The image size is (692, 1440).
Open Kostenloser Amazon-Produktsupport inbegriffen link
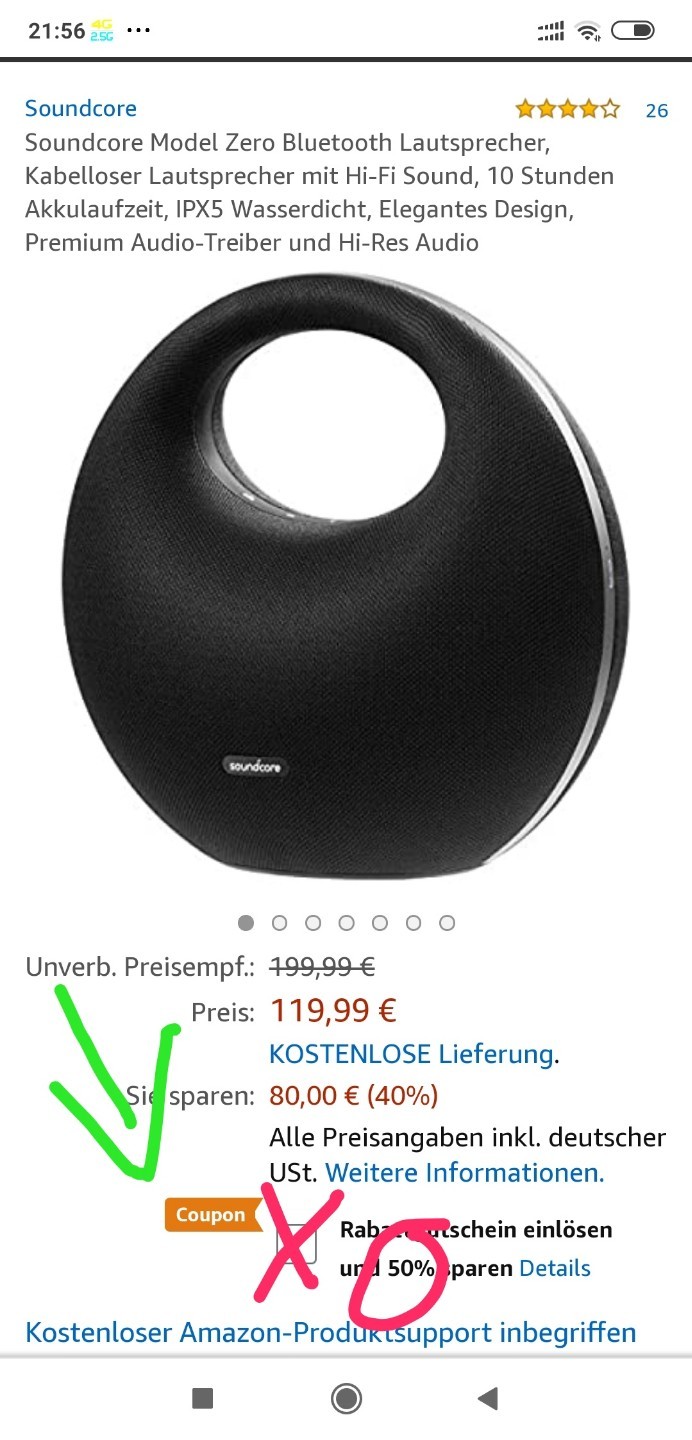[x=331, y=1333]
